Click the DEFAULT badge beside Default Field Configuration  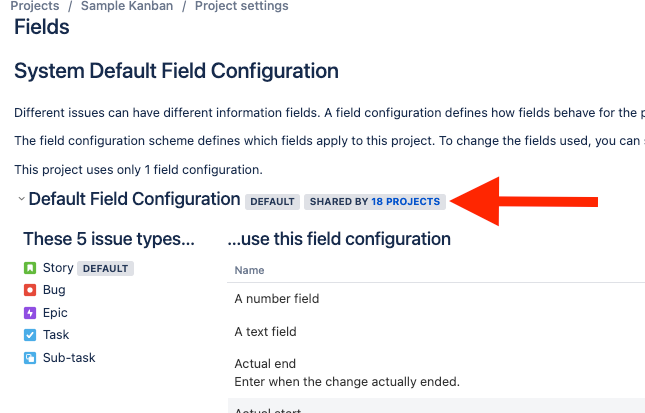272,202
